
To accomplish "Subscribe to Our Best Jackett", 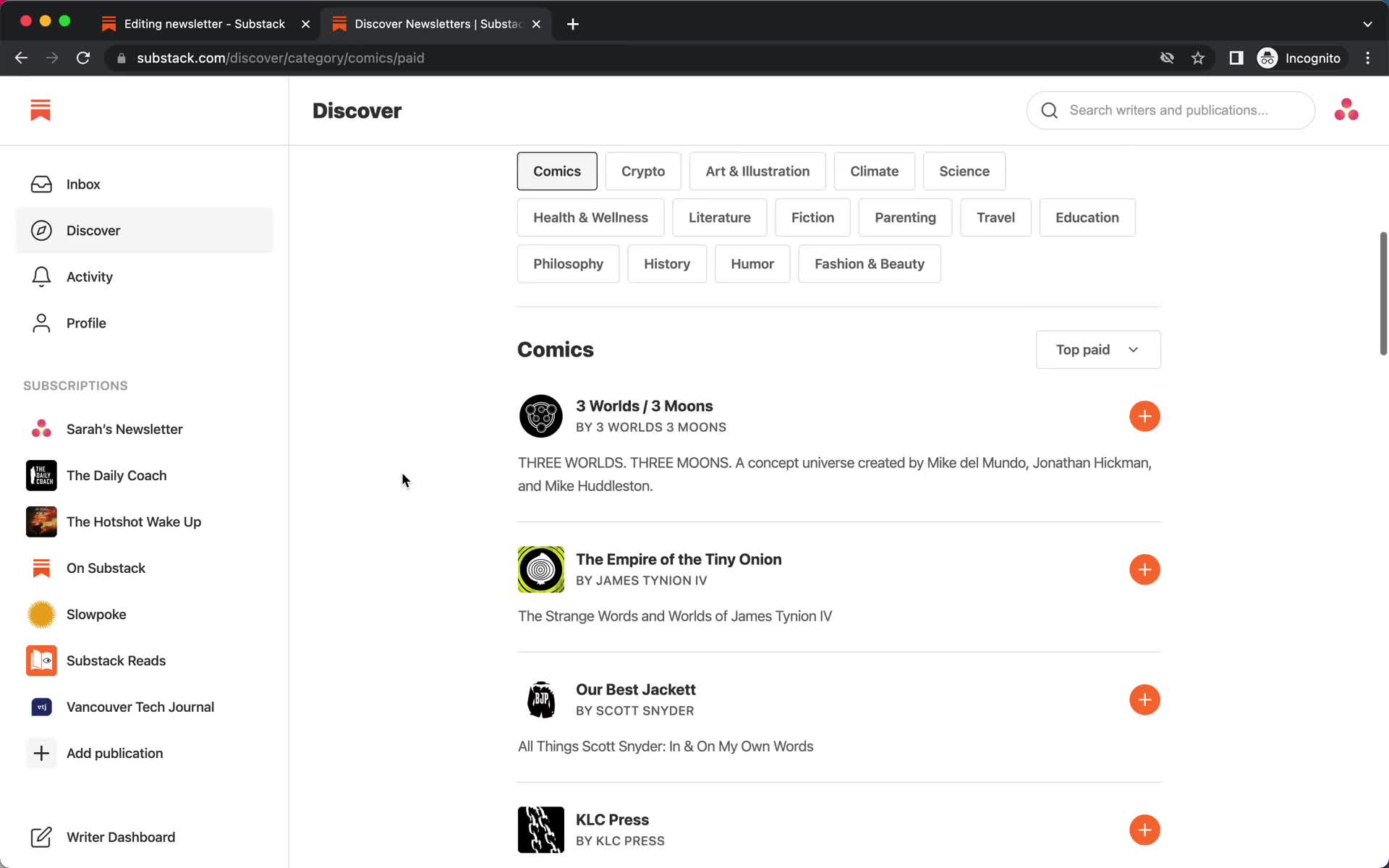I will tap(1144, 699).
